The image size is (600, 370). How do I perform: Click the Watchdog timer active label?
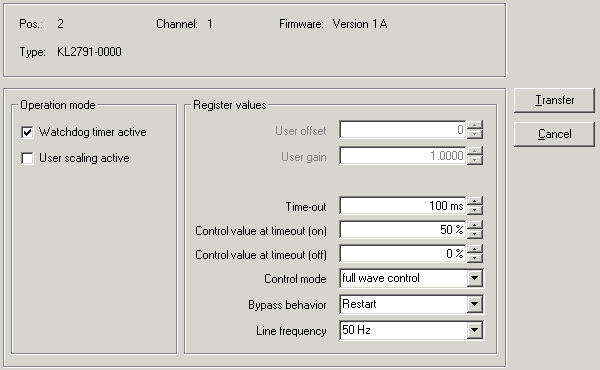point(93,132)
